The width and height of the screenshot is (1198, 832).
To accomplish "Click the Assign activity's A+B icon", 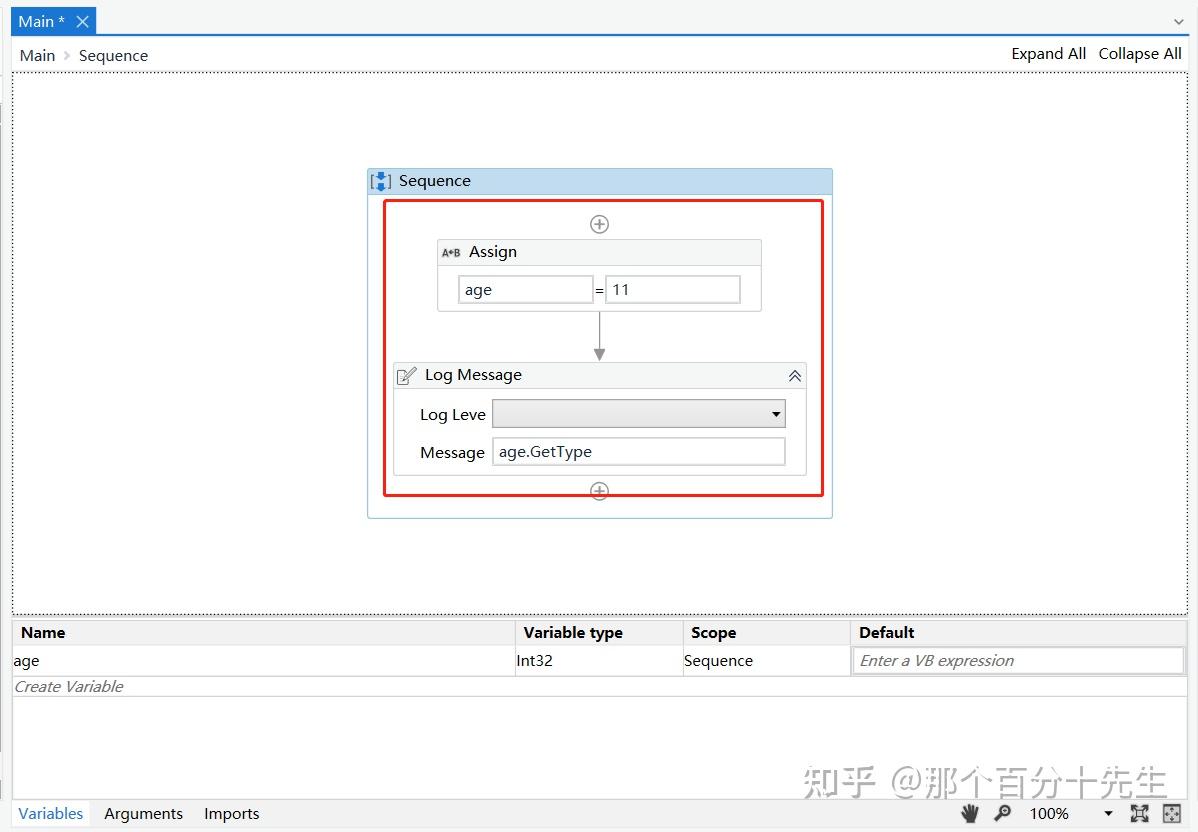I will point(451,252).
